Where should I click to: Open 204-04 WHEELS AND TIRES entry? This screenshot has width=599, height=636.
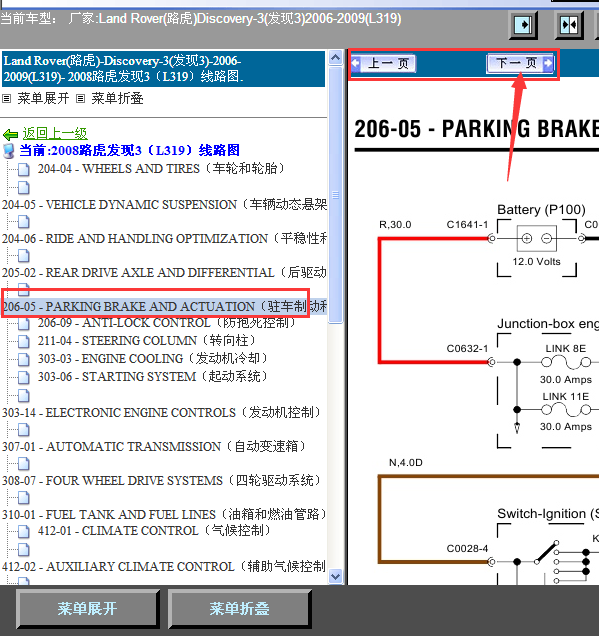[x=161, y=168]
